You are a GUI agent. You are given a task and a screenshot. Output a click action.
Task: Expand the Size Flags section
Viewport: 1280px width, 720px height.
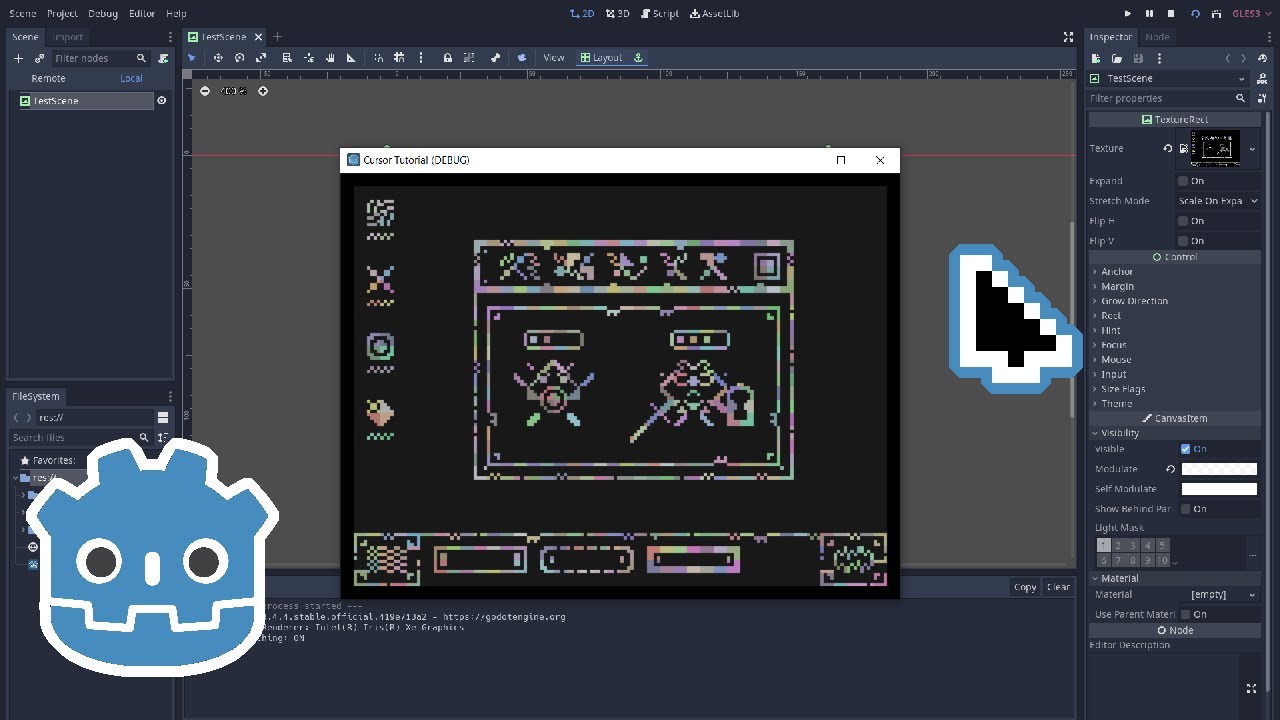coord(1123,389)
